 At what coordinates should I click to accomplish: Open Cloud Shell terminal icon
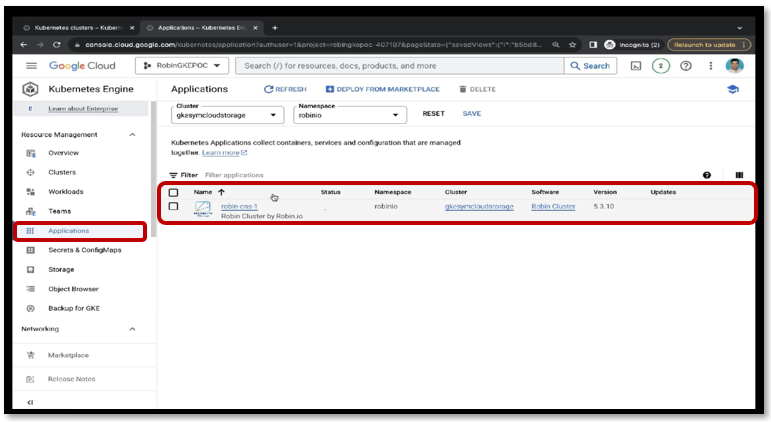636,66
